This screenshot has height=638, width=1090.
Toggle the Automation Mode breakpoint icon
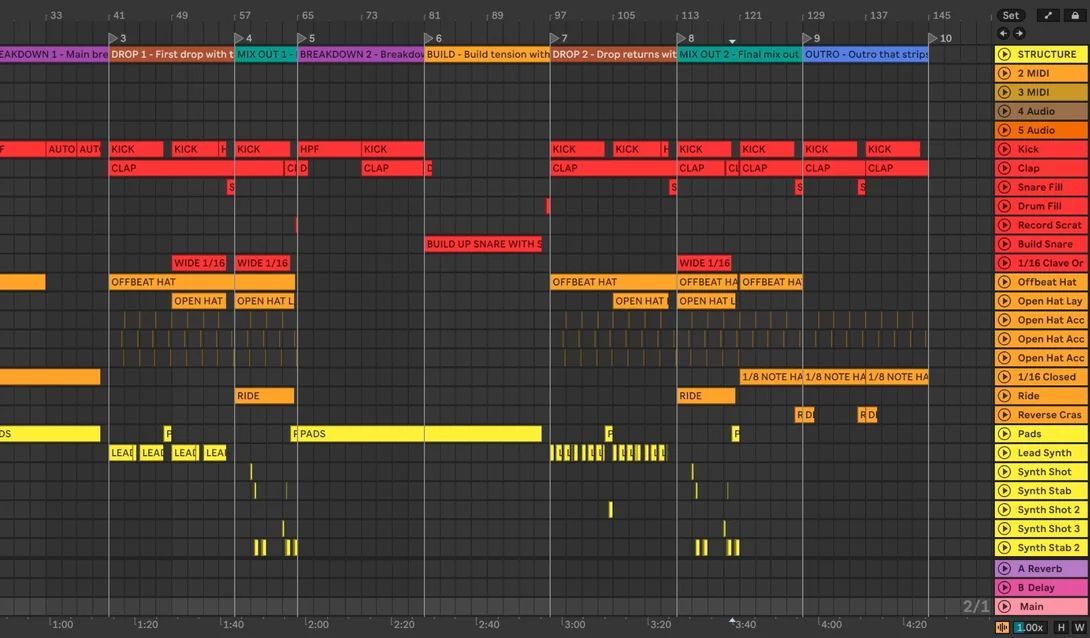[1048, 15]
